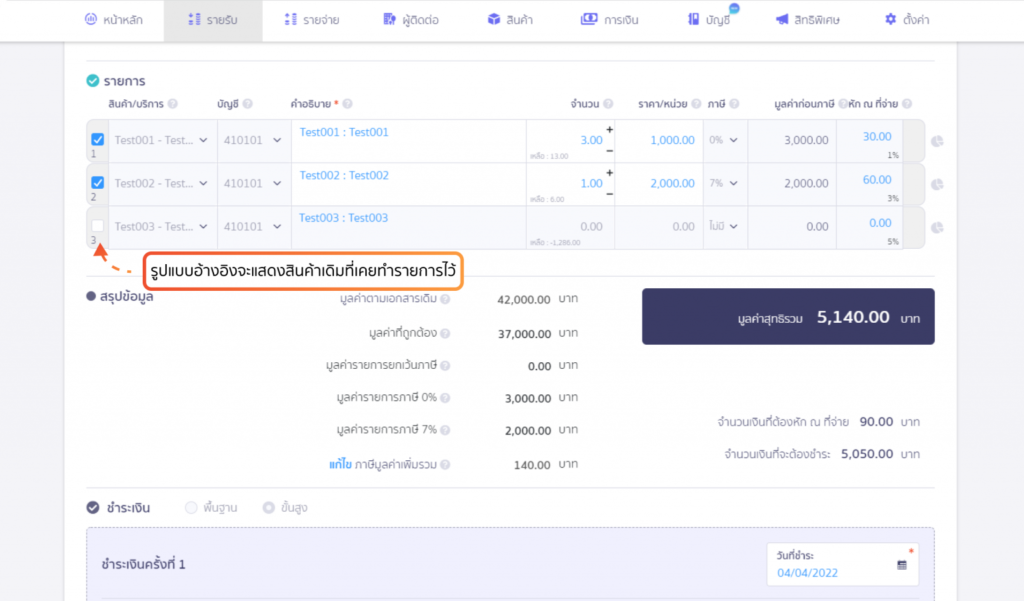Check the Test003 row checkbox
The image size is (1024, 601).
[x=97, y=225]
